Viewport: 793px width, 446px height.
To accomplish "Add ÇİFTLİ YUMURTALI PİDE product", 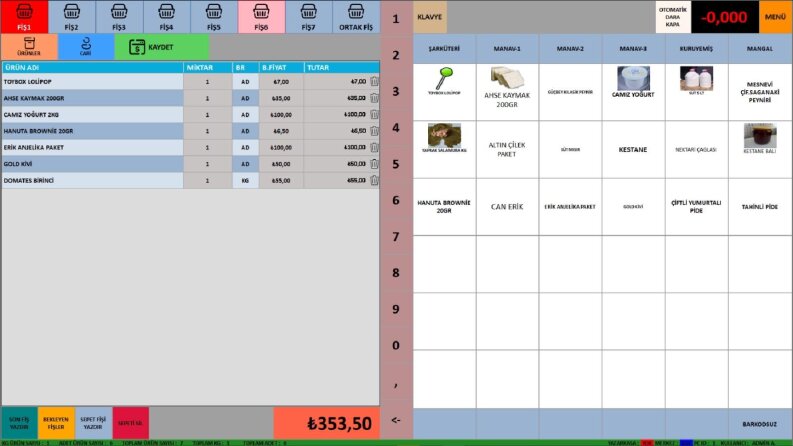I will 696,206.
